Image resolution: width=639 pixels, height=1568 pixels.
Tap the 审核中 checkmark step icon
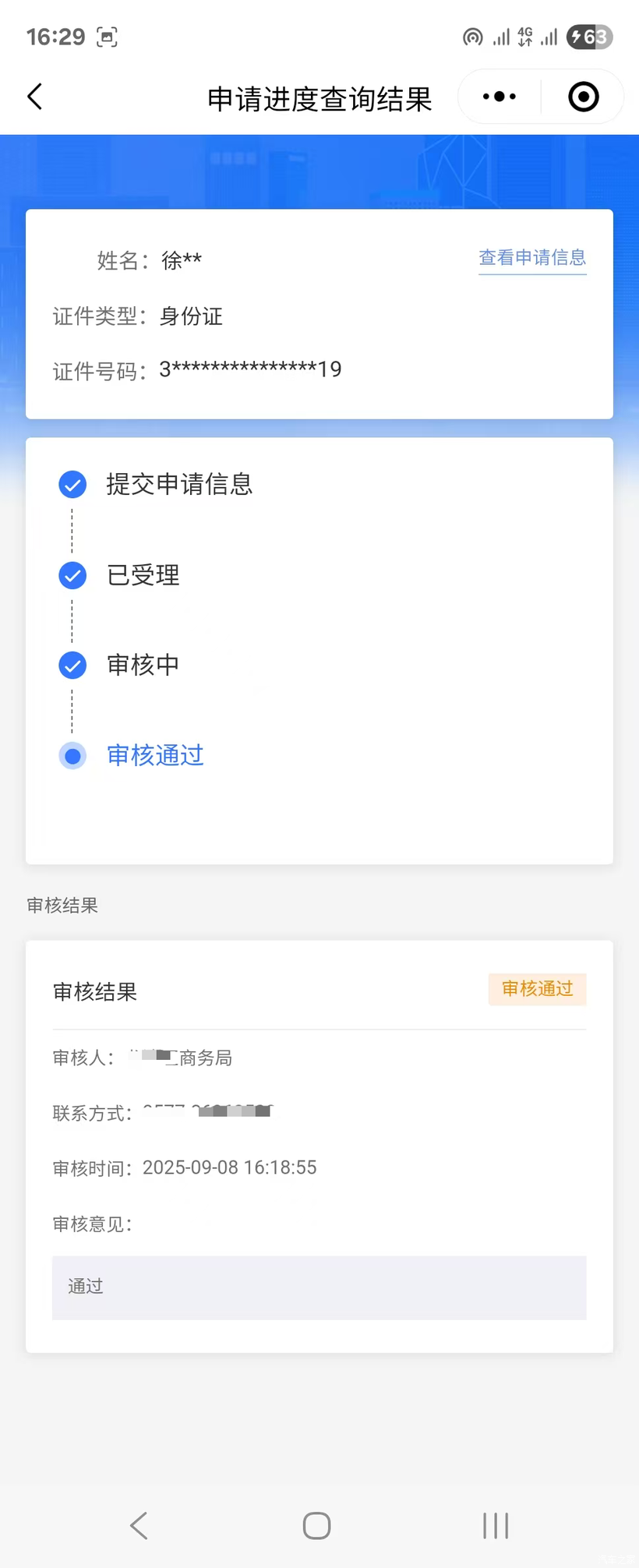72,666
